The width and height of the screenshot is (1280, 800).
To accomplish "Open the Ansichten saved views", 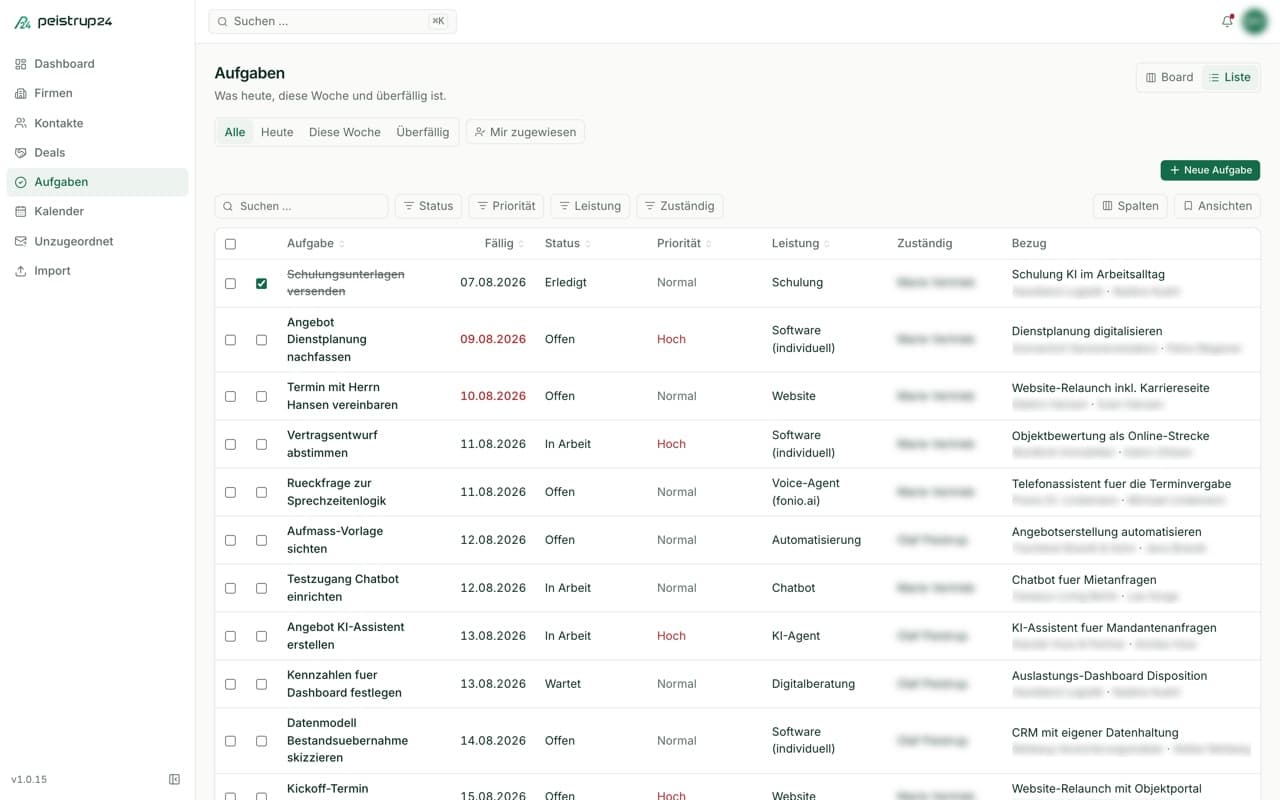I will [x=1217, y=206].
